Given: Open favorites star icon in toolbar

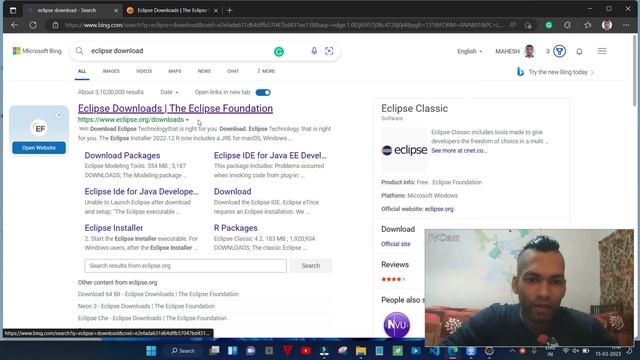Looking at the screenshot, I should (x=588, y=25).
